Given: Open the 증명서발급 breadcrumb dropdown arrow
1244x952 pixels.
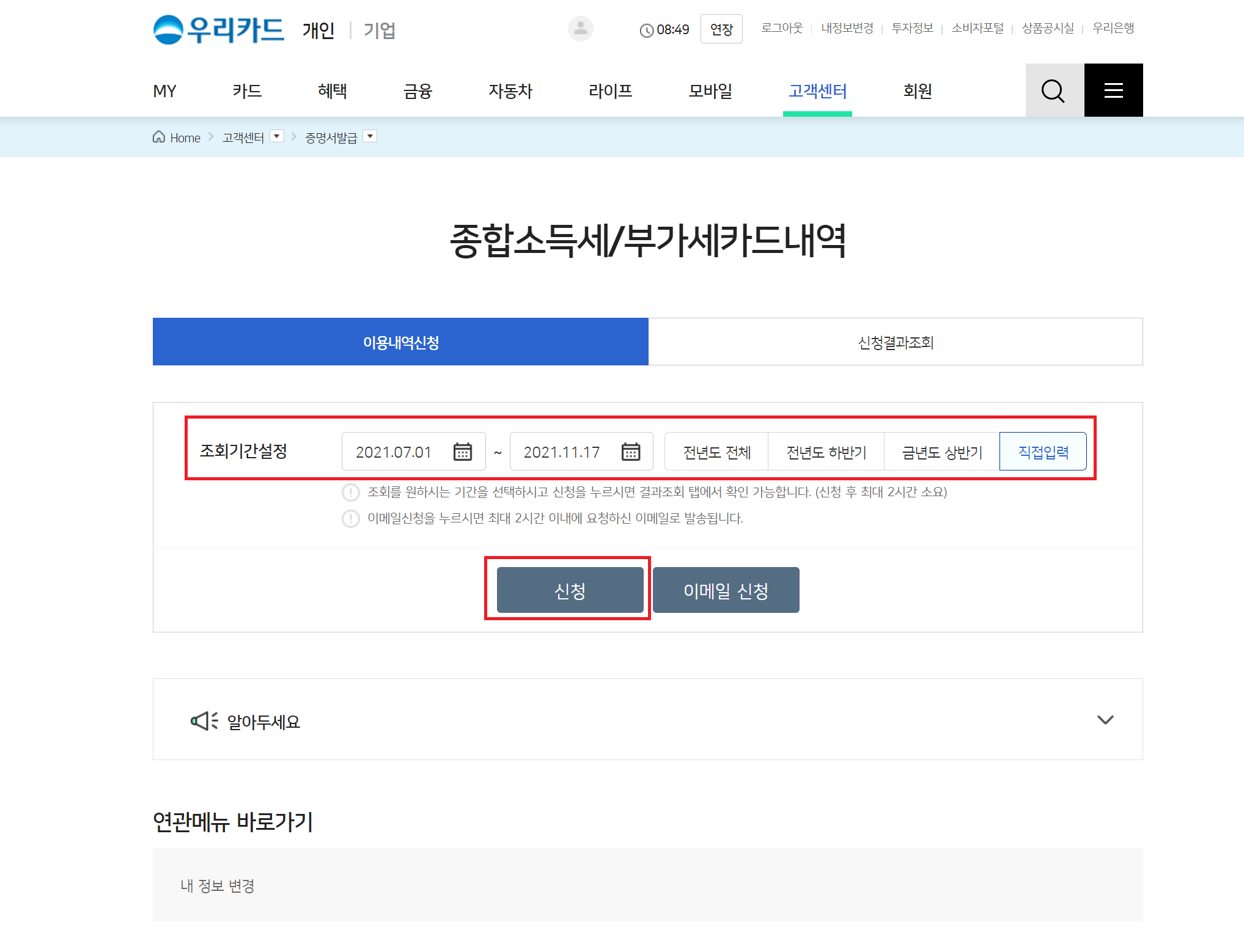Looking at the screenshot, I should pyautogui.click(x=370, y=136).
